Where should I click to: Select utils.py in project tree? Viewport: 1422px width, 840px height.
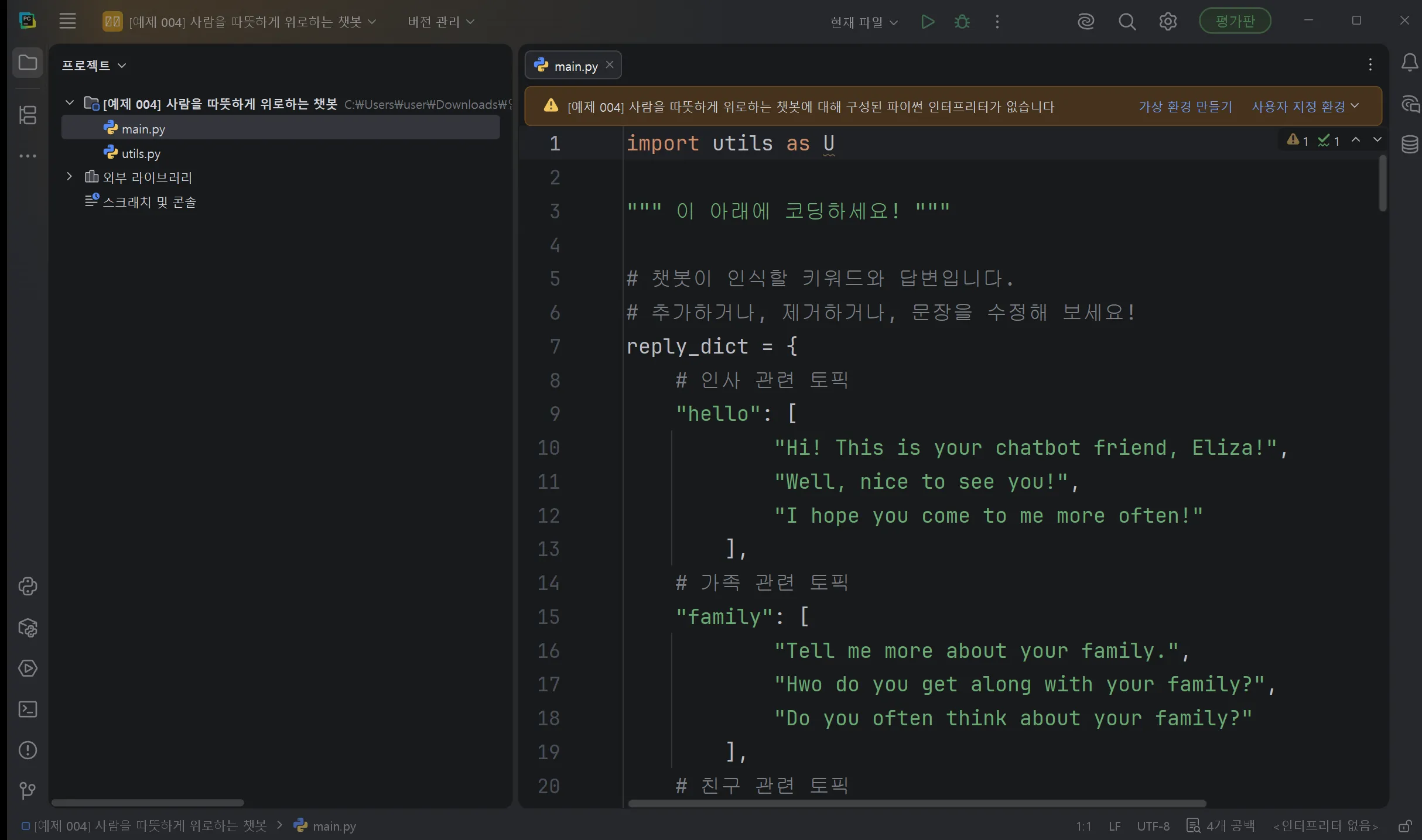coord(281,153)
